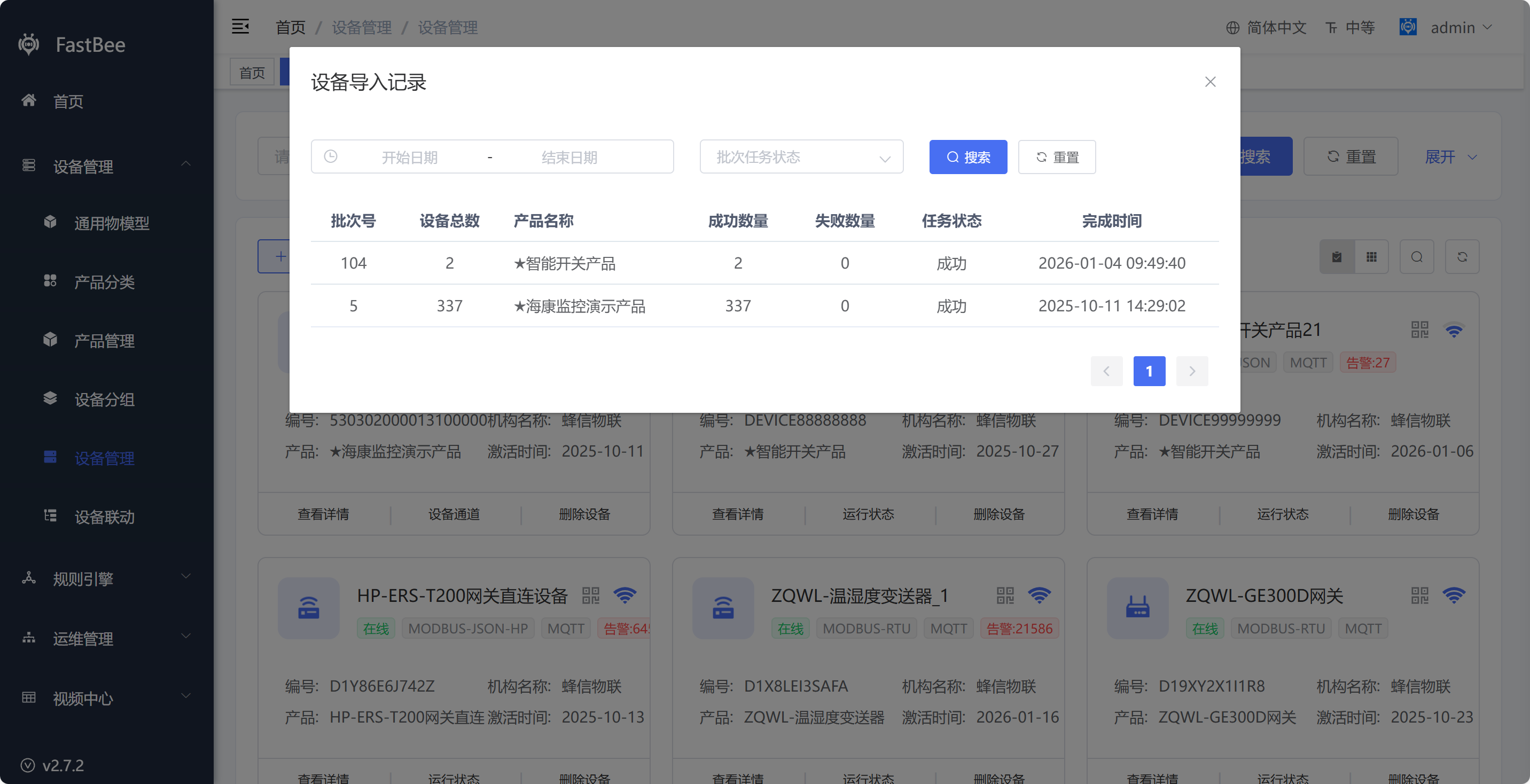Image resolution: width=1530 pixels, height=784 pixels.
Task: Switch to the grid list view icon
Action: click(1371, 256)
